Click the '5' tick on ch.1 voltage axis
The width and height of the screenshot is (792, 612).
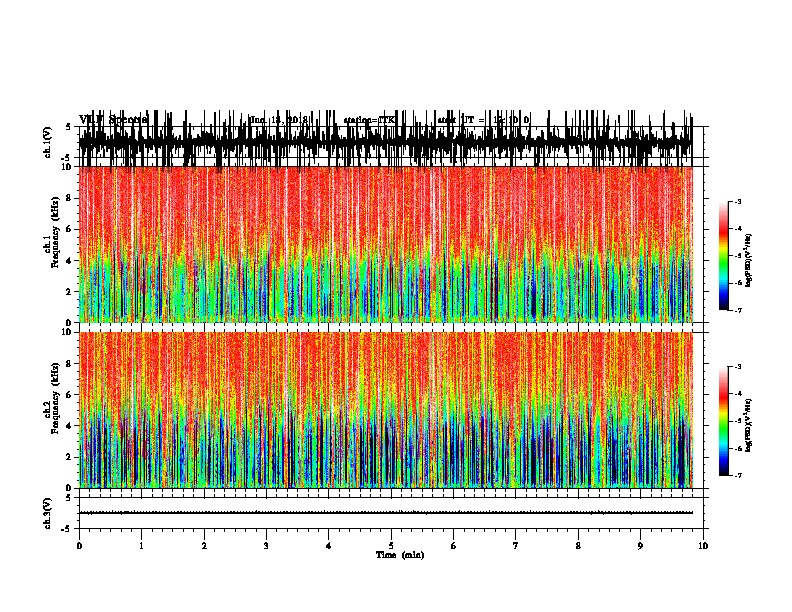coord(70,127)
